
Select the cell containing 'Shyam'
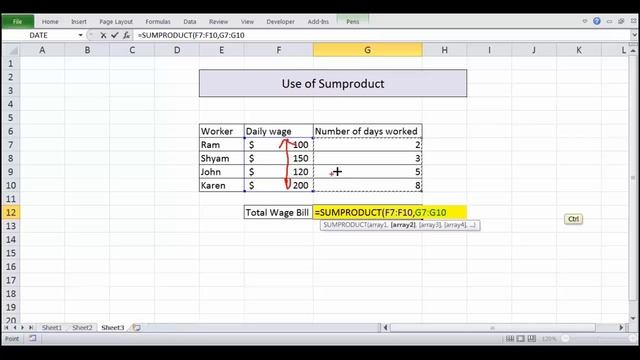coord(222,158)
